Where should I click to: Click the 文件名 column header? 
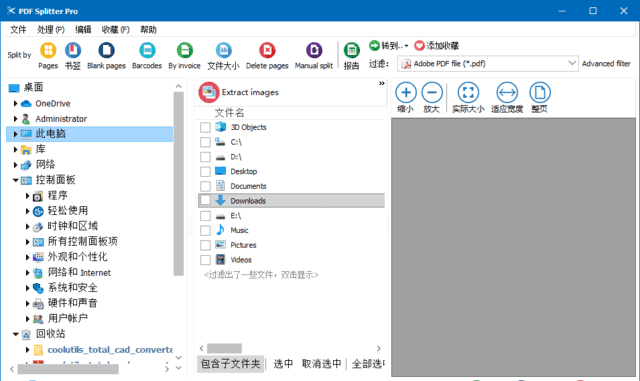click(x=229, y=113)
